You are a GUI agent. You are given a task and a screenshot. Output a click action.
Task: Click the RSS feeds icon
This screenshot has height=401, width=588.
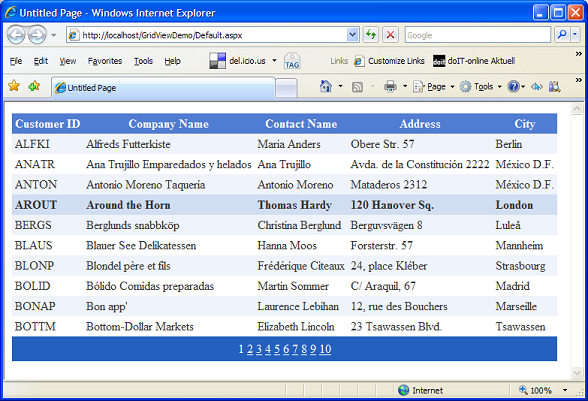coord(357,87)
